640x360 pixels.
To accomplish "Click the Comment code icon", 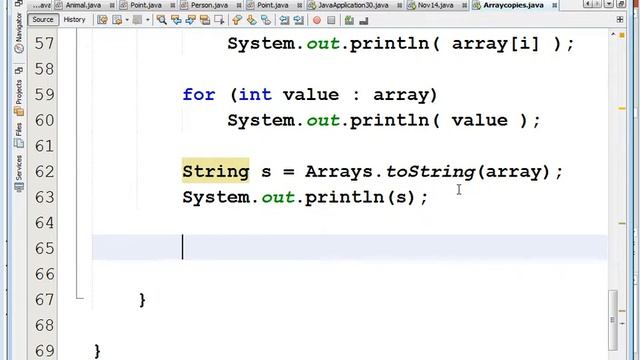I will pyautogui.click(x=349, y=20).
